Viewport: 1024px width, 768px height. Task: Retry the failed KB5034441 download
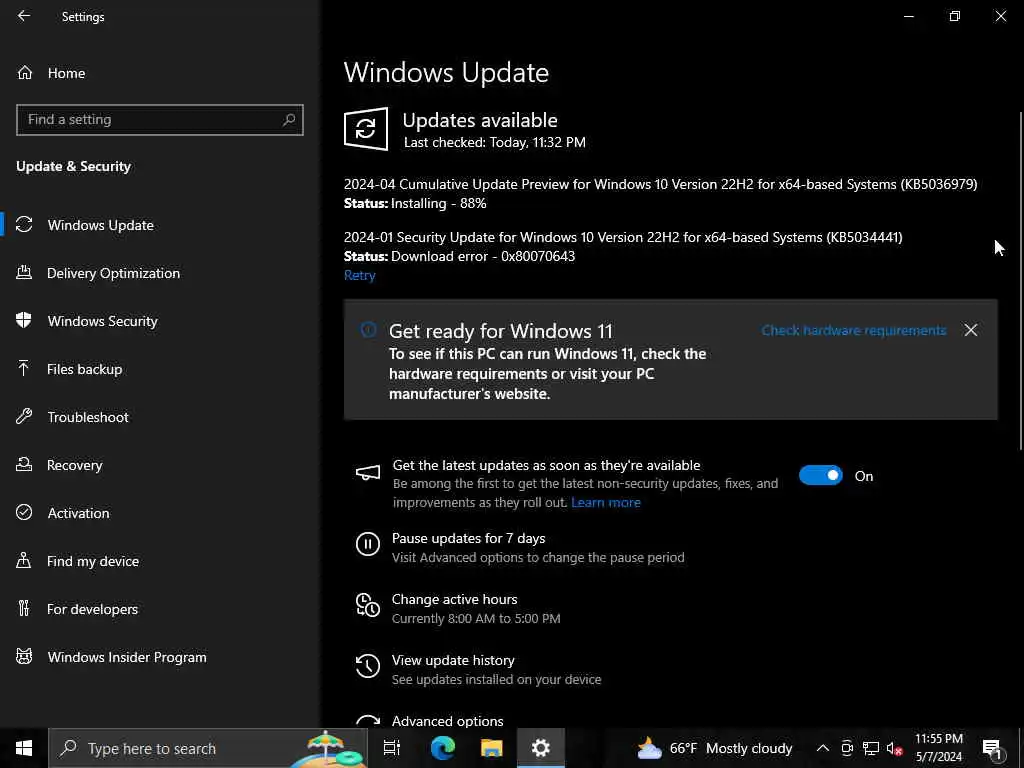point(360,276)
